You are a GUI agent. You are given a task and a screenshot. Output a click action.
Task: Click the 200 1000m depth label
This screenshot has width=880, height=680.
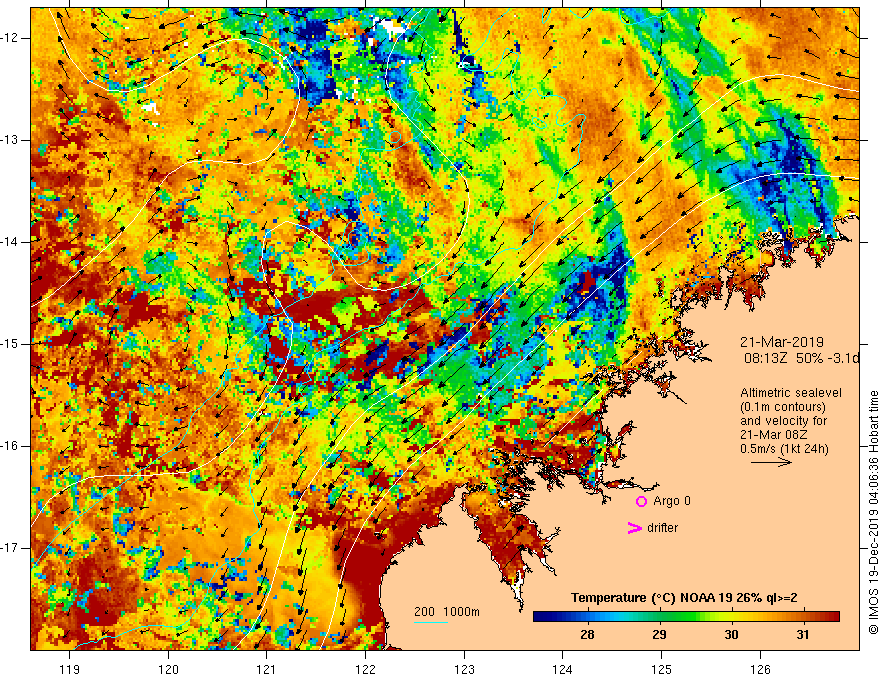click(447, 612)
